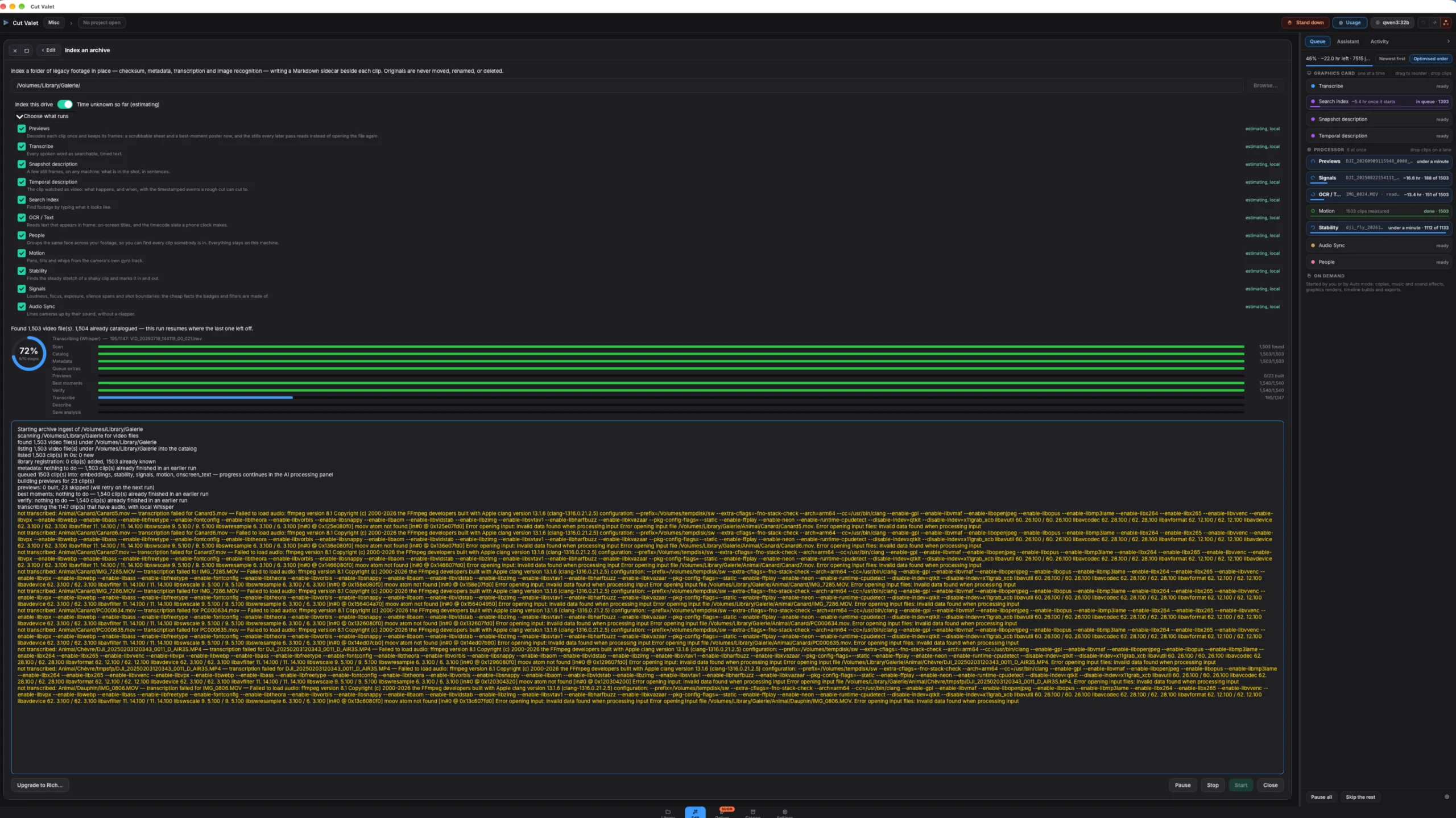Open the Library folder icon in bottom bar

[x=668, y=813]
